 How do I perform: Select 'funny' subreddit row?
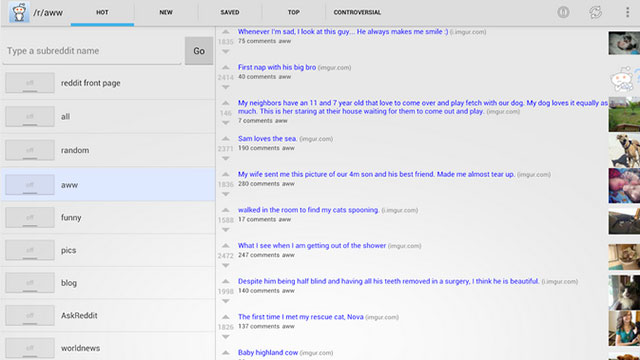pyautogui.click(x=108, y=218)
